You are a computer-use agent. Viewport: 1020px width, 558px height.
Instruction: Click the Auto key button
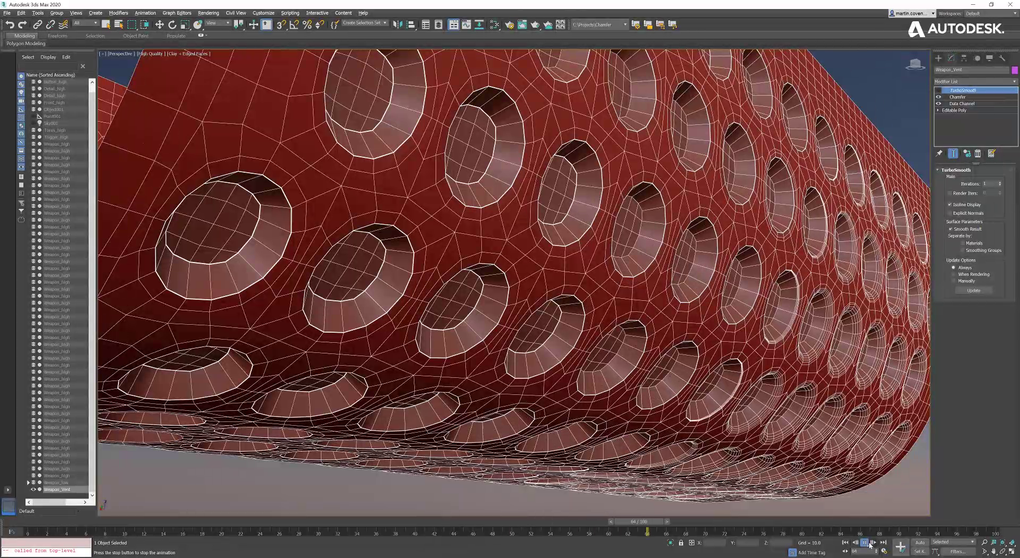[920, 542]
